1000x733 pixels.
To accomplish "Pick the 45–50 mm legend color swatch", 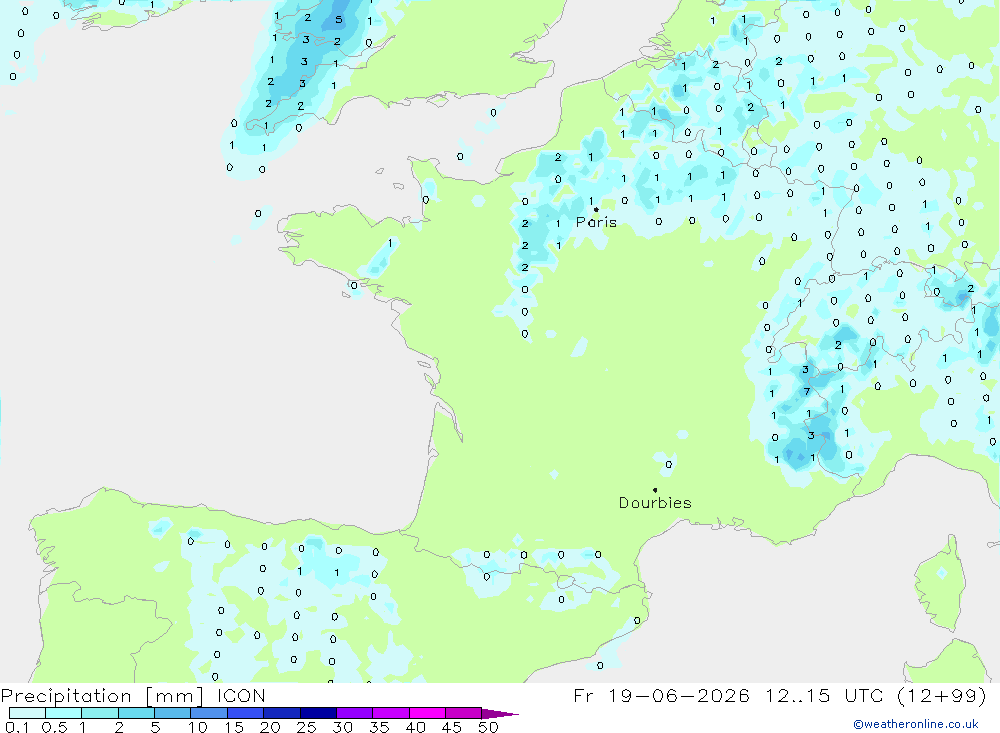I will pyautogui.click(x=463, y=713).
